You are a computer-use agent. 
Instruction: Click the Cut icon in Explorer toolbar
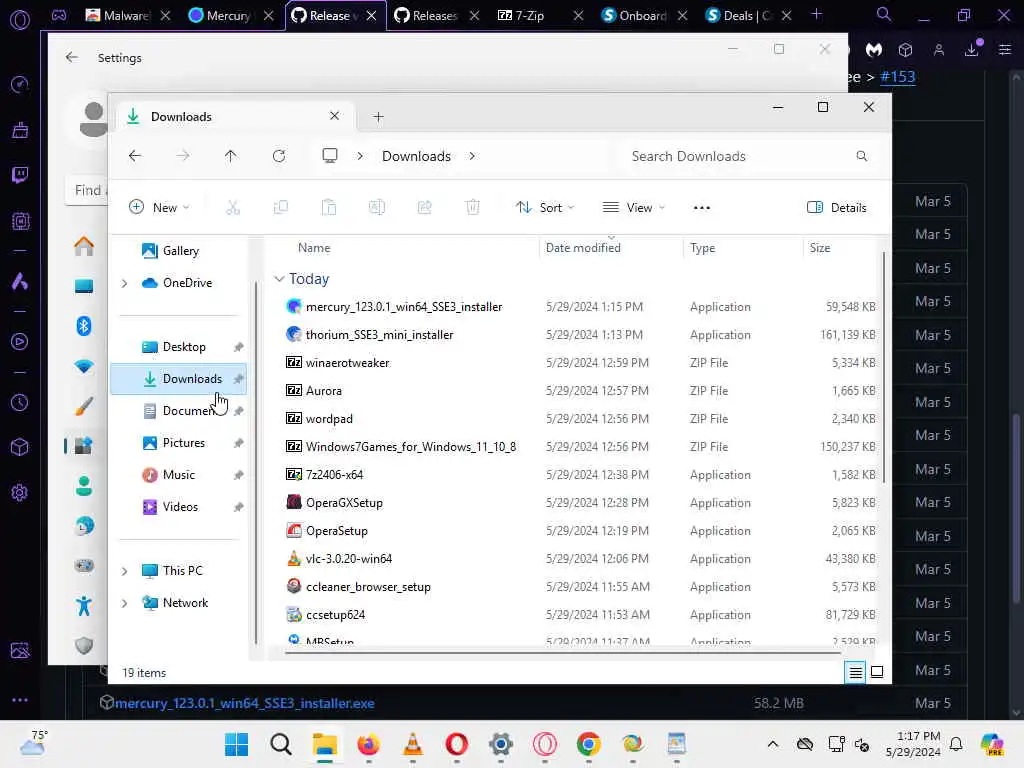[232, 208]
